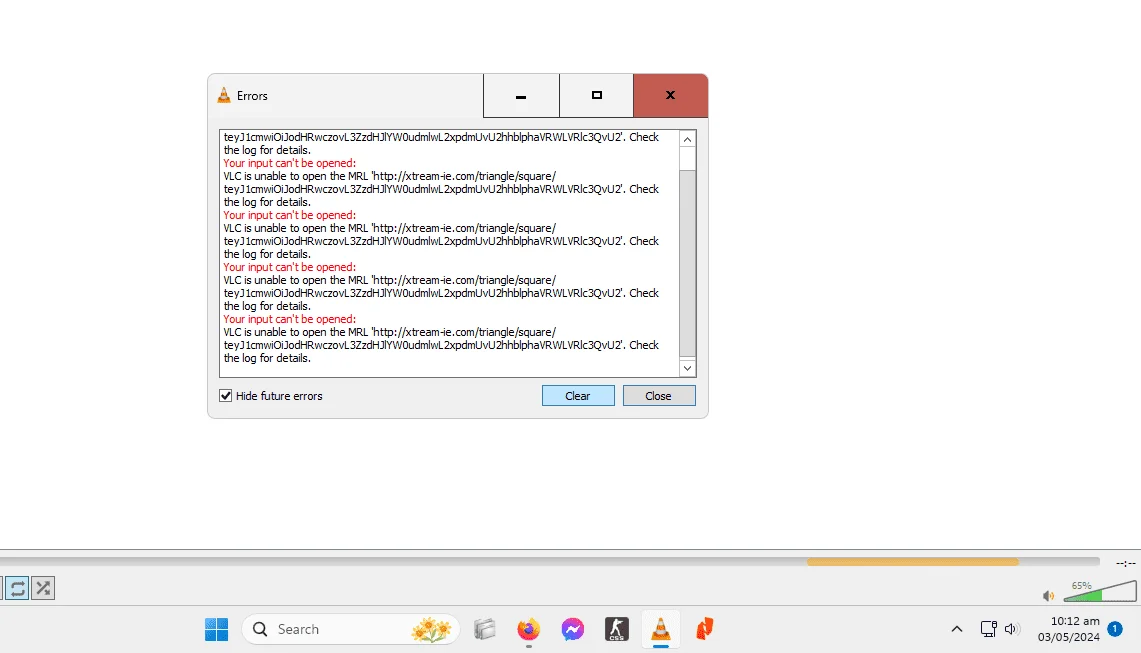Clear the error list with Clear button
The height and width of the screenshot is (653, 1141).
pyautogui.click(x=578, y=396)
